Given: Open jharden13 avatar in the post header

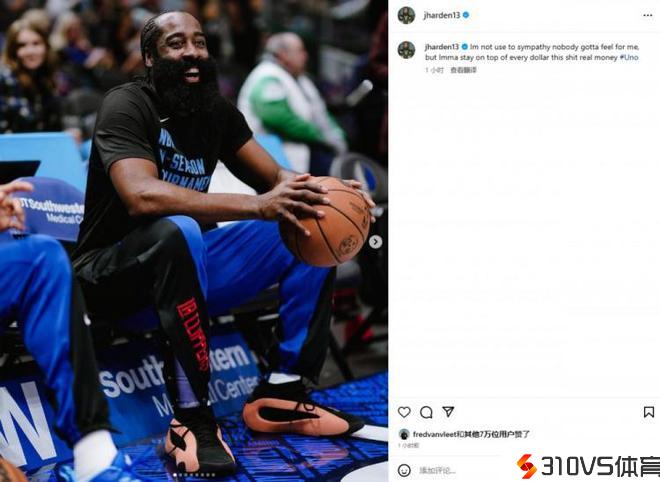Looking at the screenshot, I should pyautogui.click(x=406, y=16).
